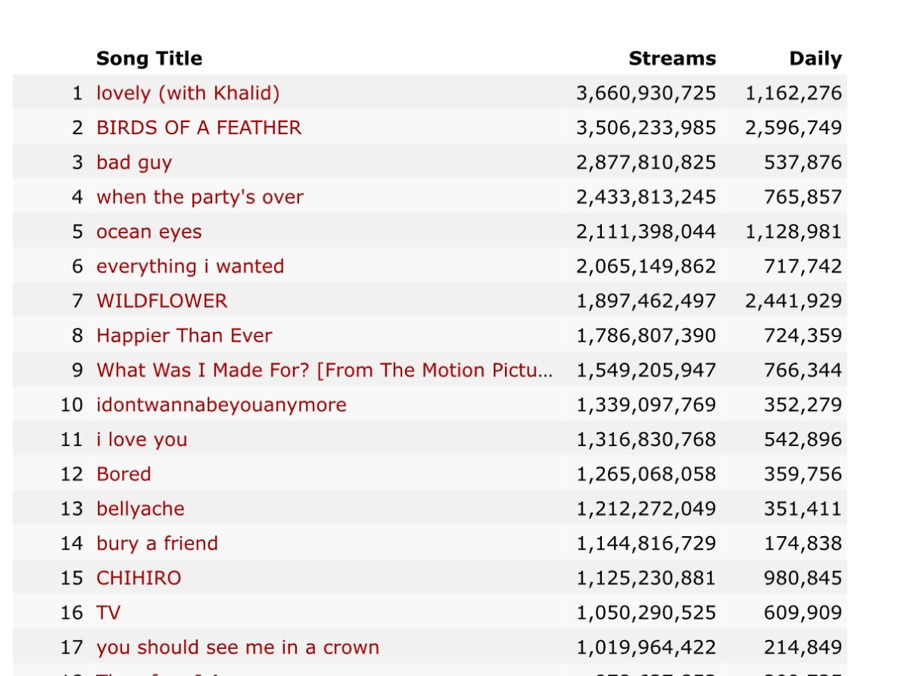Click the 'everything i wanted' title
The width and height of the screenshot is (920, 676).
point(190,266)
